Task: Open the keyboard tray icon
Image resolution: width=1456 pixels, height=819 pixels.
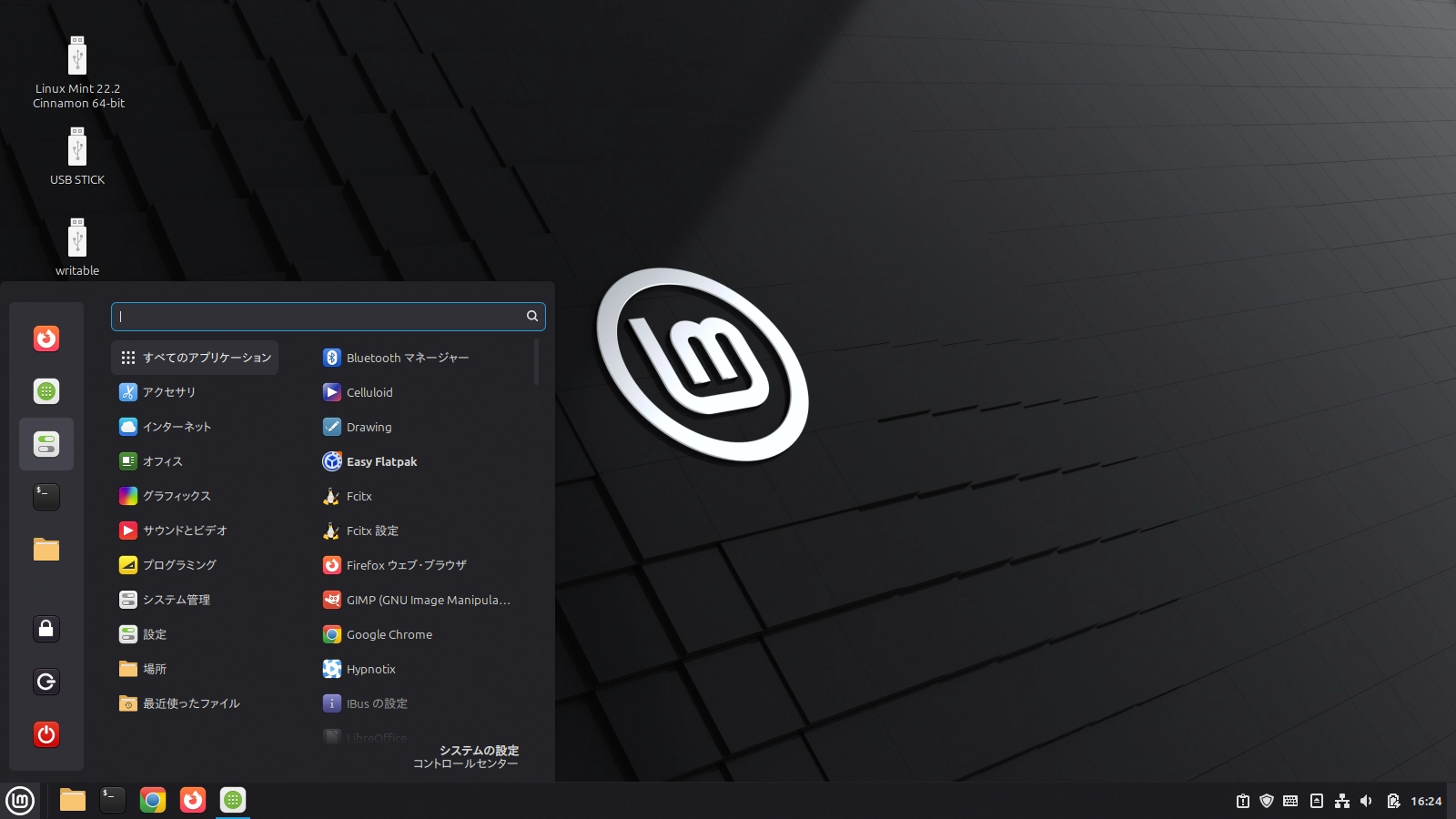Action: click(1290, 801)
